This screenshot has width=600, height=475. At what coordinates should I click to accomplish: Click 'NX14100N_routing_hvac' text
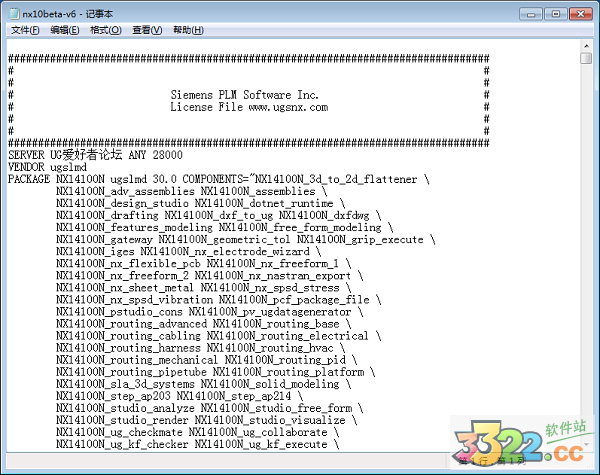tap(270, 348)
